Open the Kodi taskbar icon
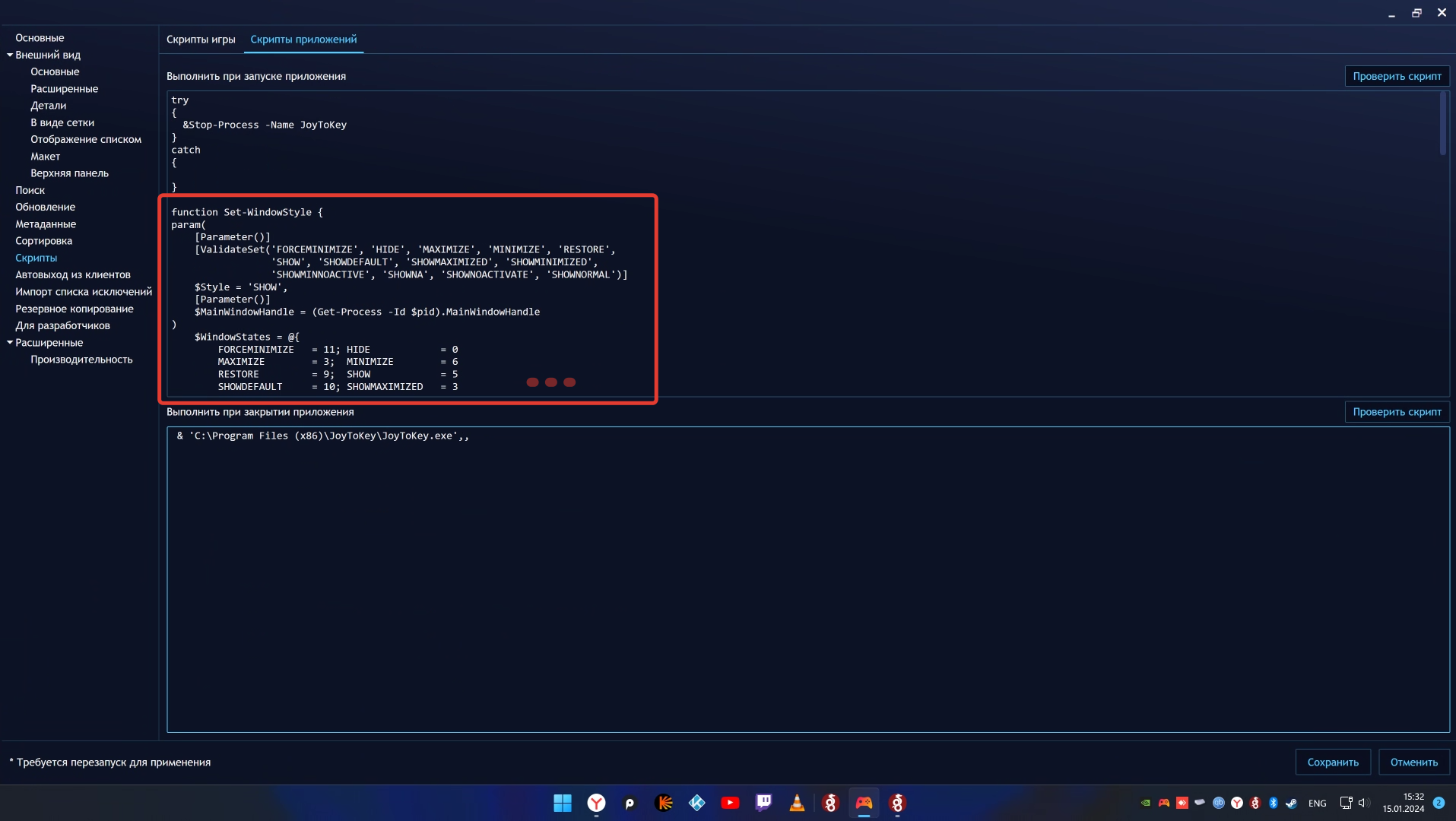The image size is (1456, 821). tap(696, 803)
